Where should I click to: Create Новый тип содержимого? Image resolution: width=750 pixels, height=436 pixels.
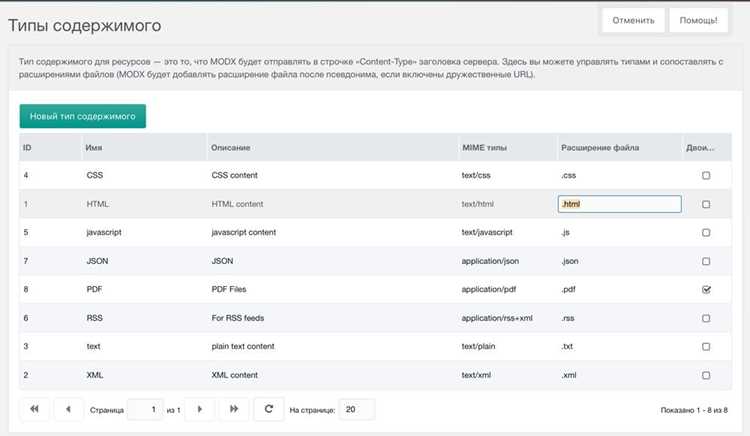tap(83, 116)
